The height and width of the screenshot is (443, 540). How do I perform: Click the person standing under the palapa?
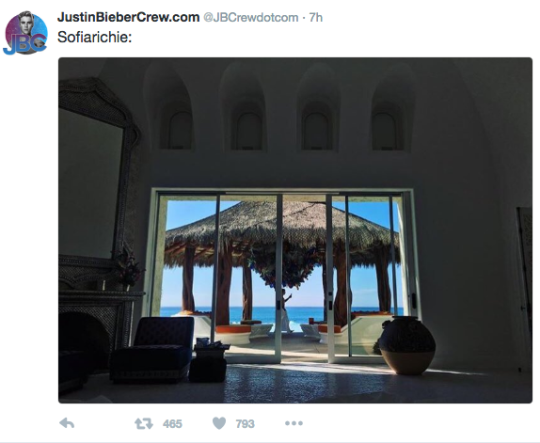pos(285,310)
